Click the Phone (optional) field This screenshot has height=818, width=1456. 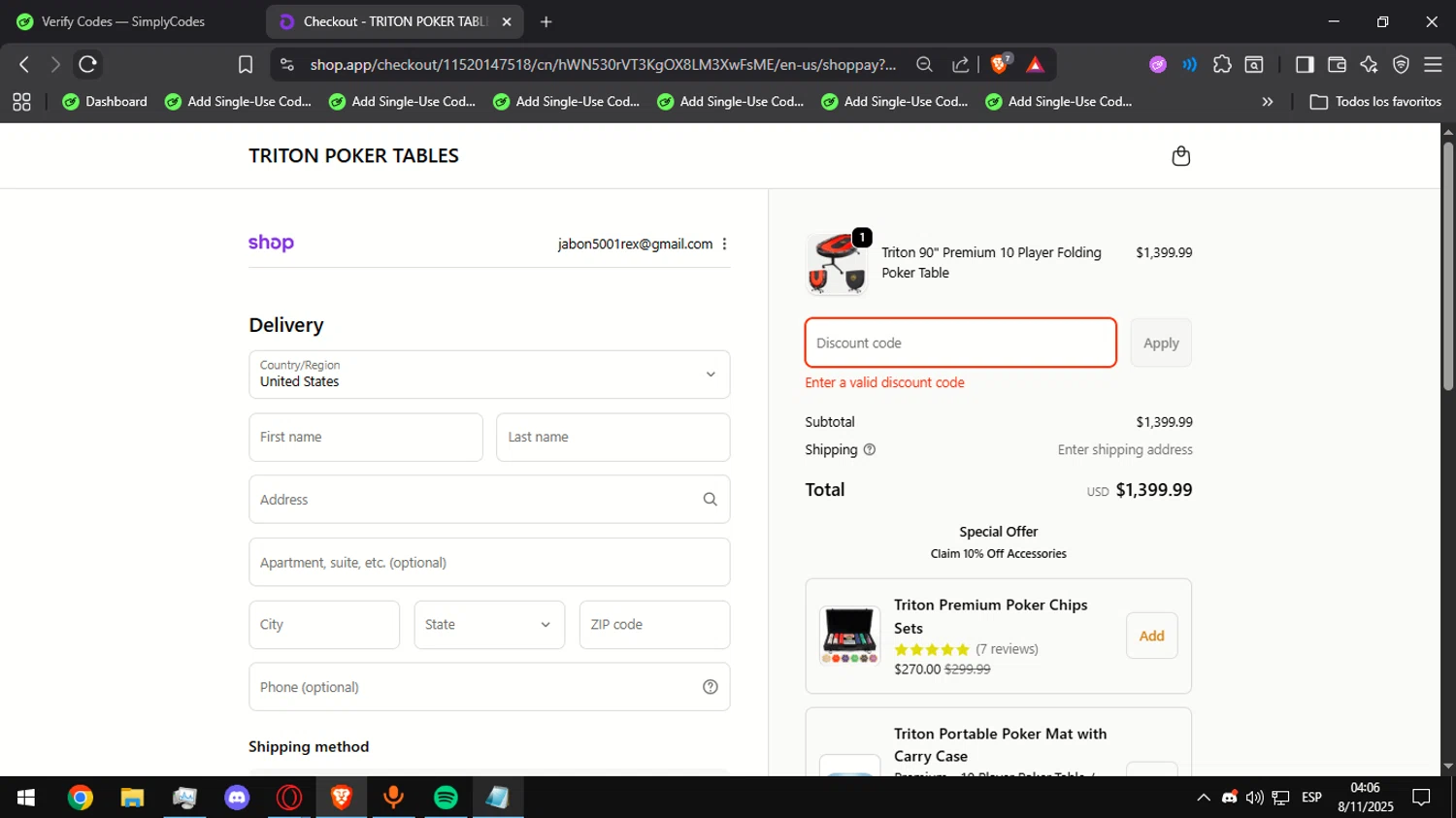pos(489,687)
